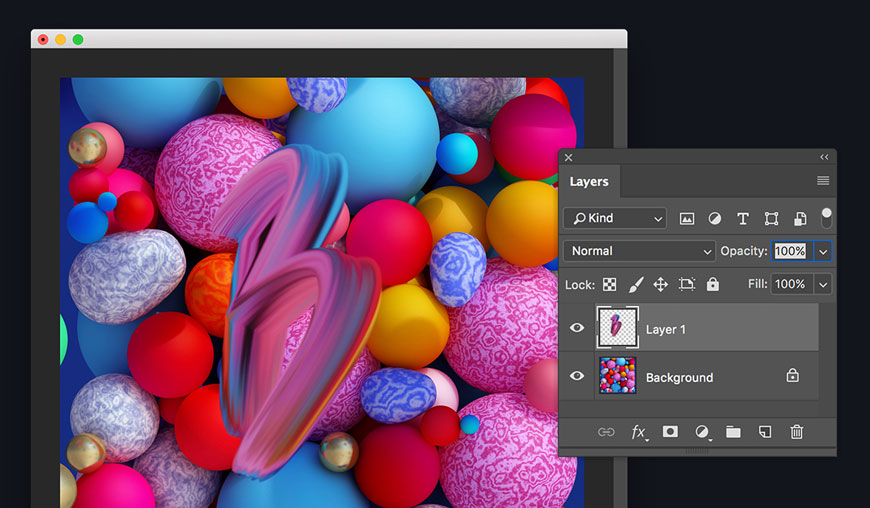Collapse the panel with double arrows

pyautogui.click(x=825, y=157)
